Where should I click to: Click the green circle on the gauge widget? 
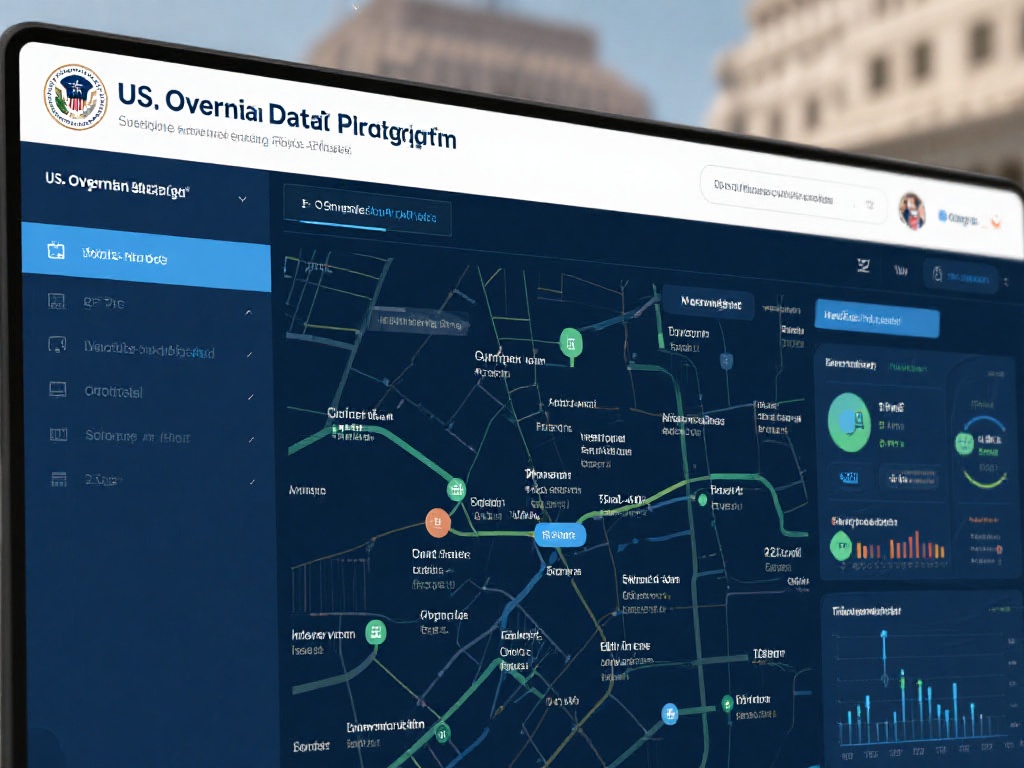pos(965,444)
